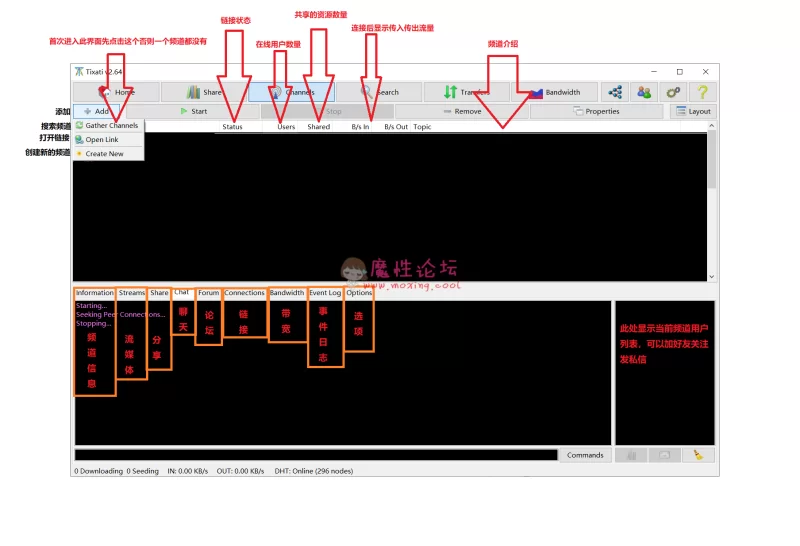Click the 'OUT: 0.00 KB/s' status entry
The image size is (800, 546).
pos(240,471)
